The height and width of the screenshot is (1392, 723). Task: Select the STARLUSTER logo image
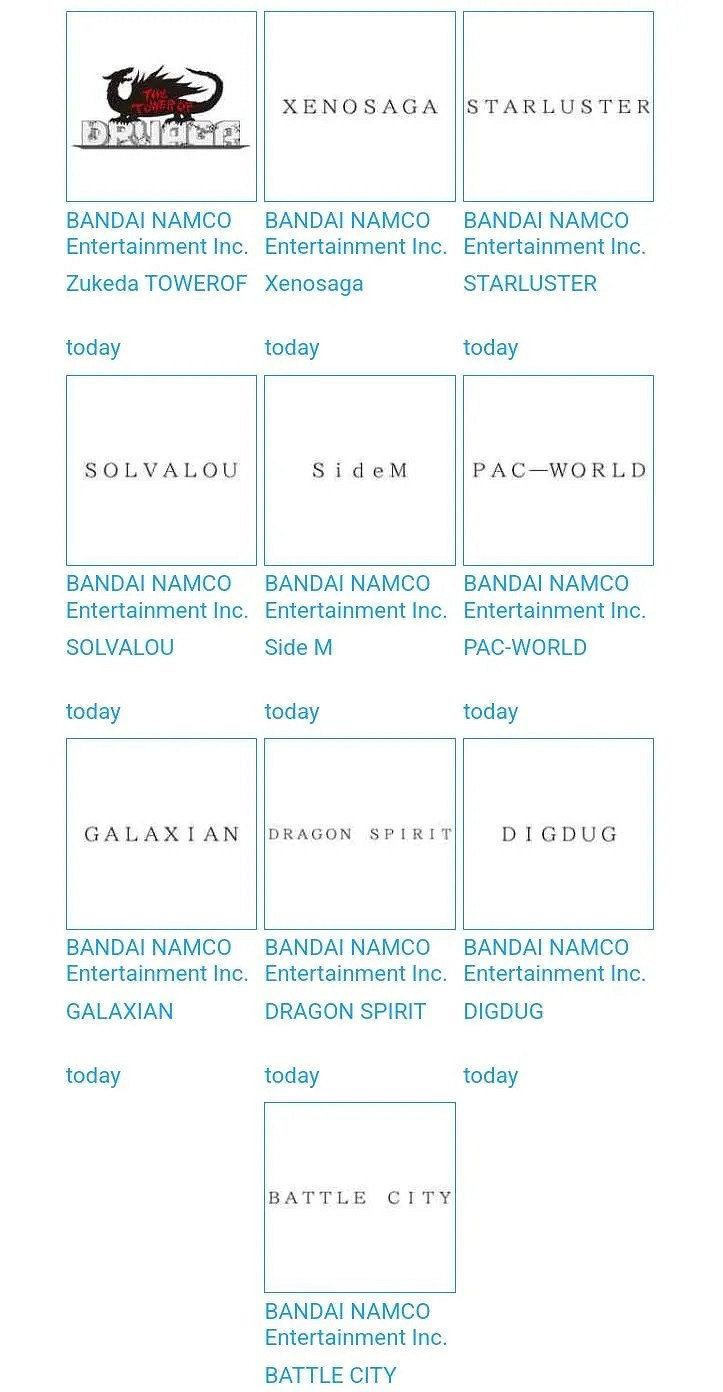558,106
